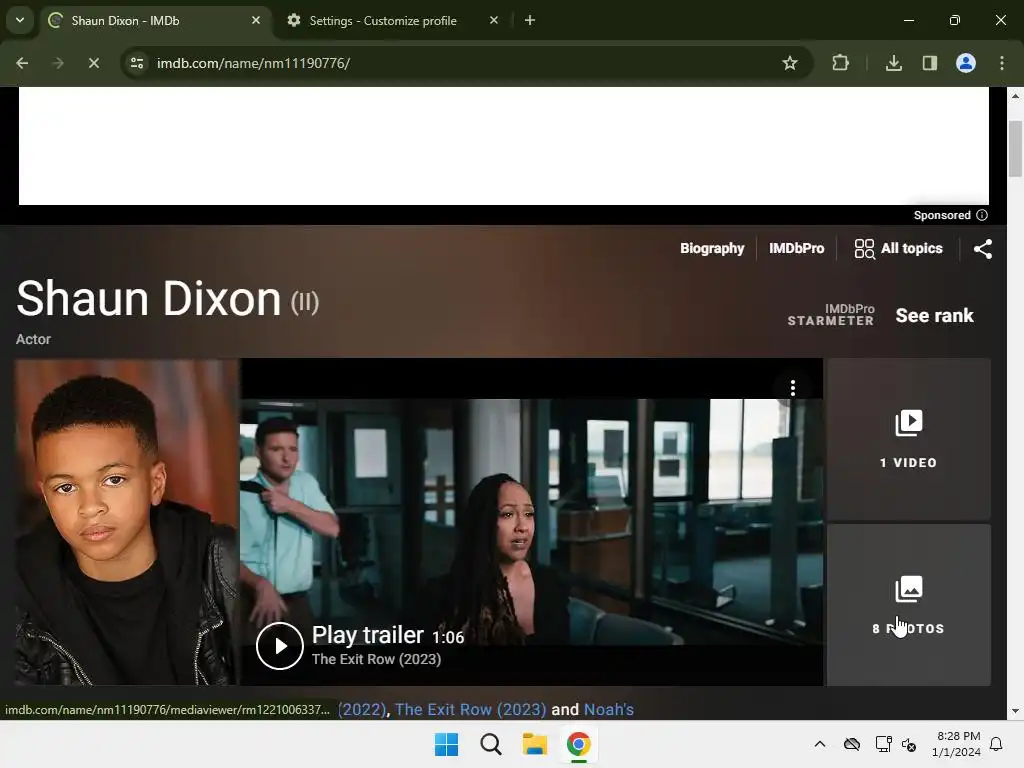Open the Noah's link in bio text

tap(609, 709)
